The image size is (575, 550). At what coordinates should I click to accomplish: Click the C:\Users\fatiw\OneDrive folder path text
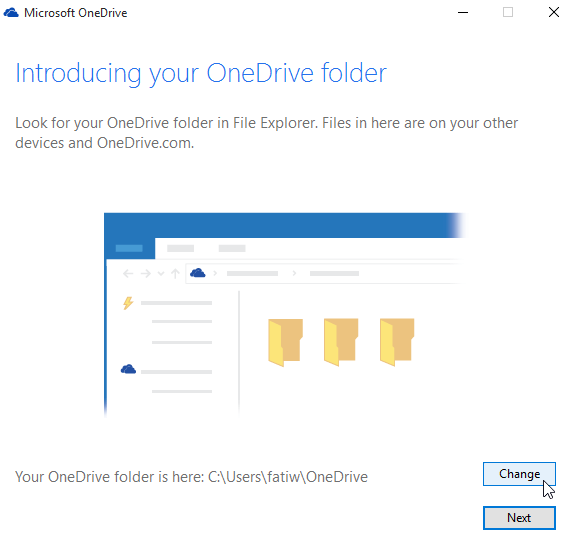coord(288,477)
